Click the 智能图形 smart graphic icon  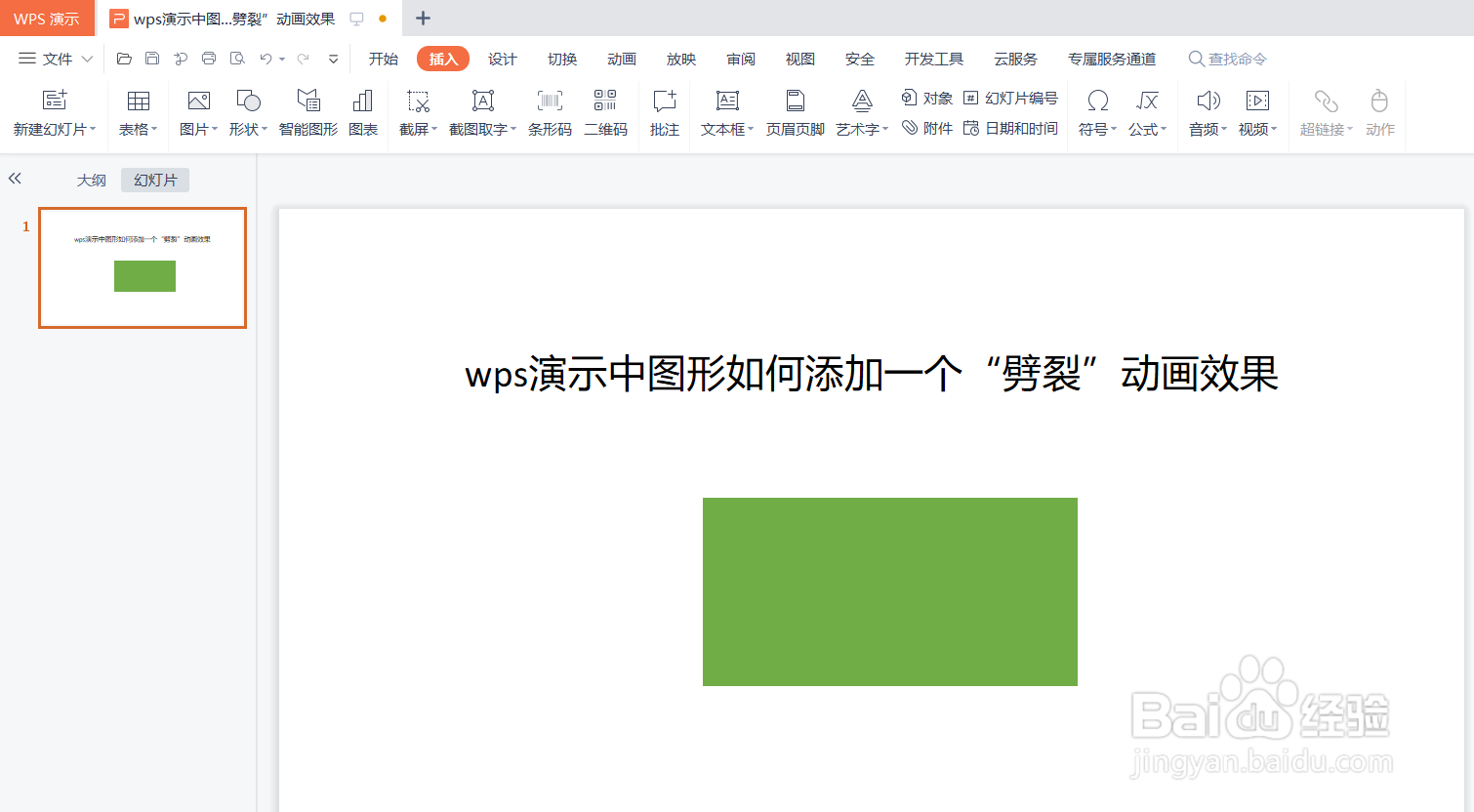point(308,101)
